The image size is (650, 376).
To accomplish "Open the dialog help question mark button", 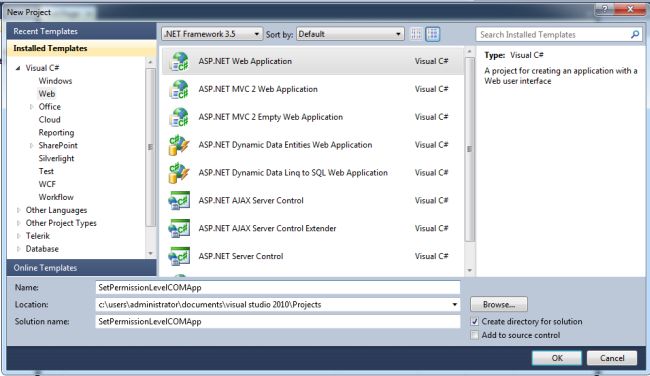I will tap(605, 9).
